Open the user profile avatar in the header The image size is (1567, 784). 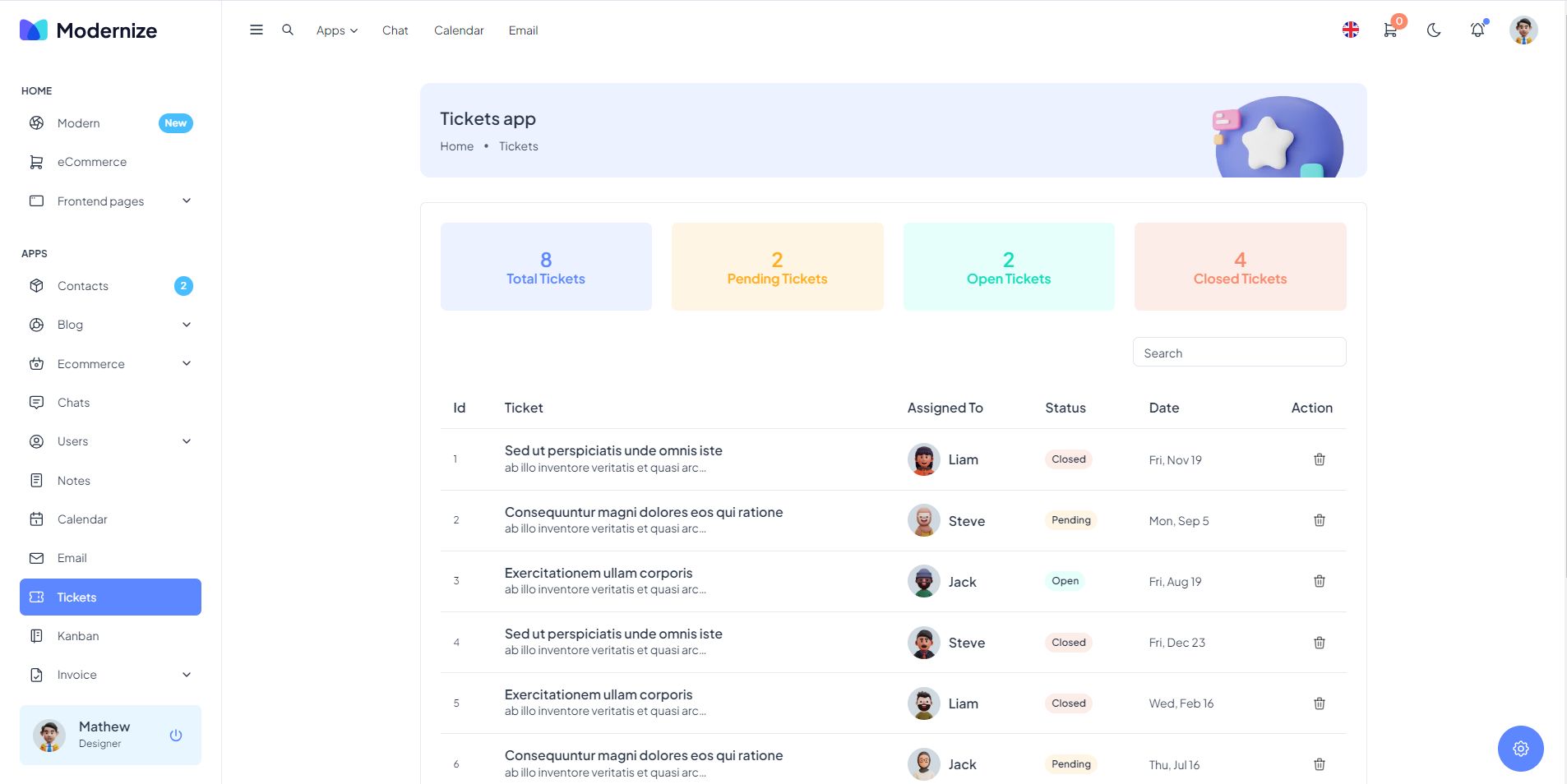coord(1523,30)
